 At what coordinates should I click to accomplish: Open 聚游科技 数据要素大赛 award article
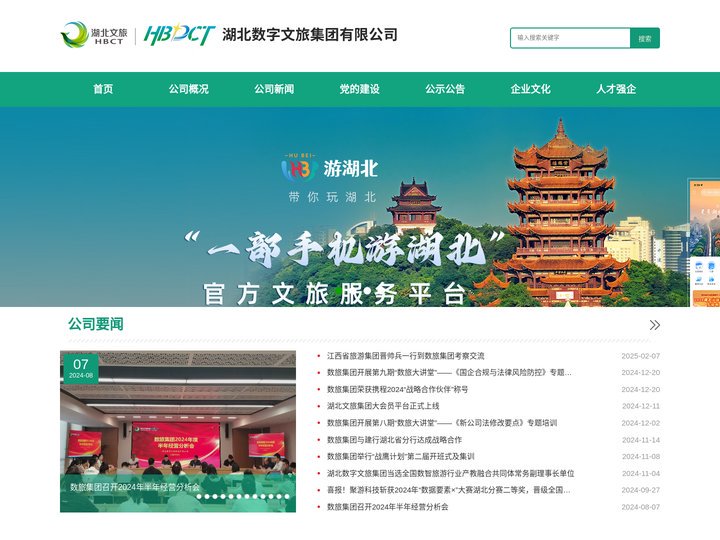tap(449, 490)
